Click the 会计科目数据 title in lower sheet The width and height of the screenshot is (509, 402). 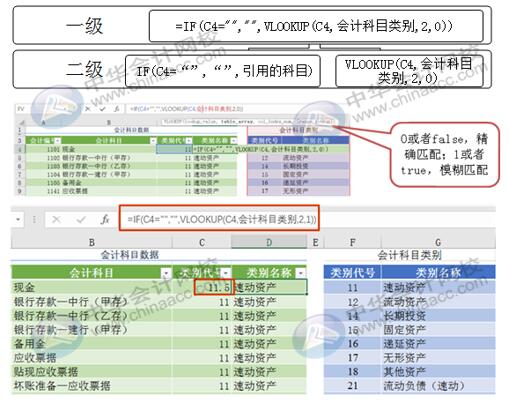point(130,255)
